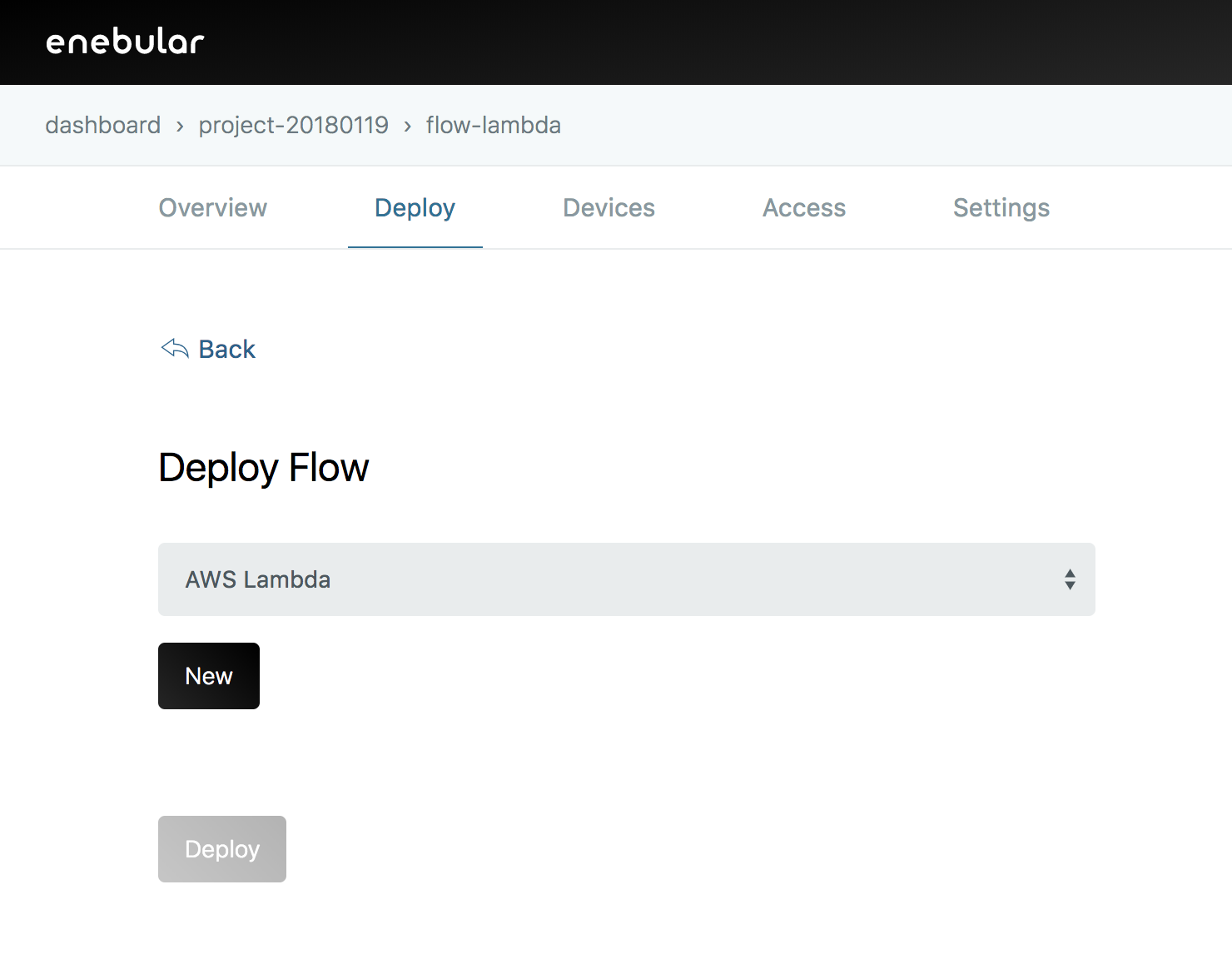The image size is (1232, 964).
Task: Open project-20180119 from the breadcrumb
Action: [293, 125]
